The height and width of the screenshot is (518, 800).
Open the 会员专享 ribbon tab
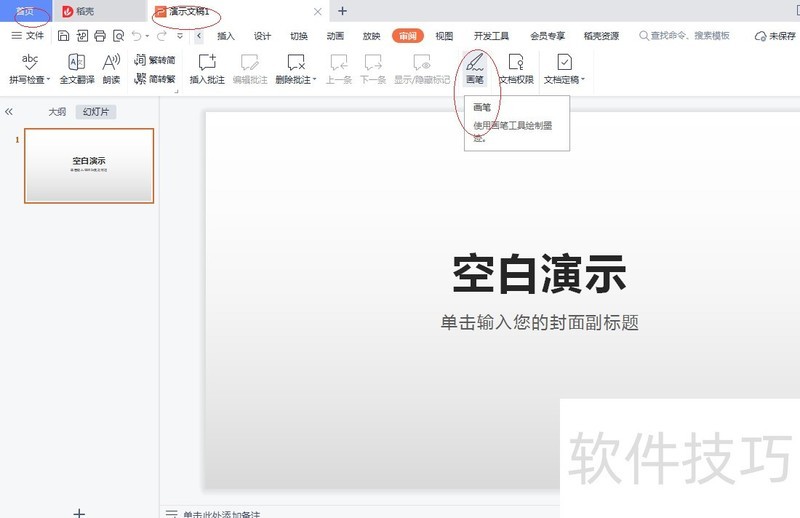(547, 36)
